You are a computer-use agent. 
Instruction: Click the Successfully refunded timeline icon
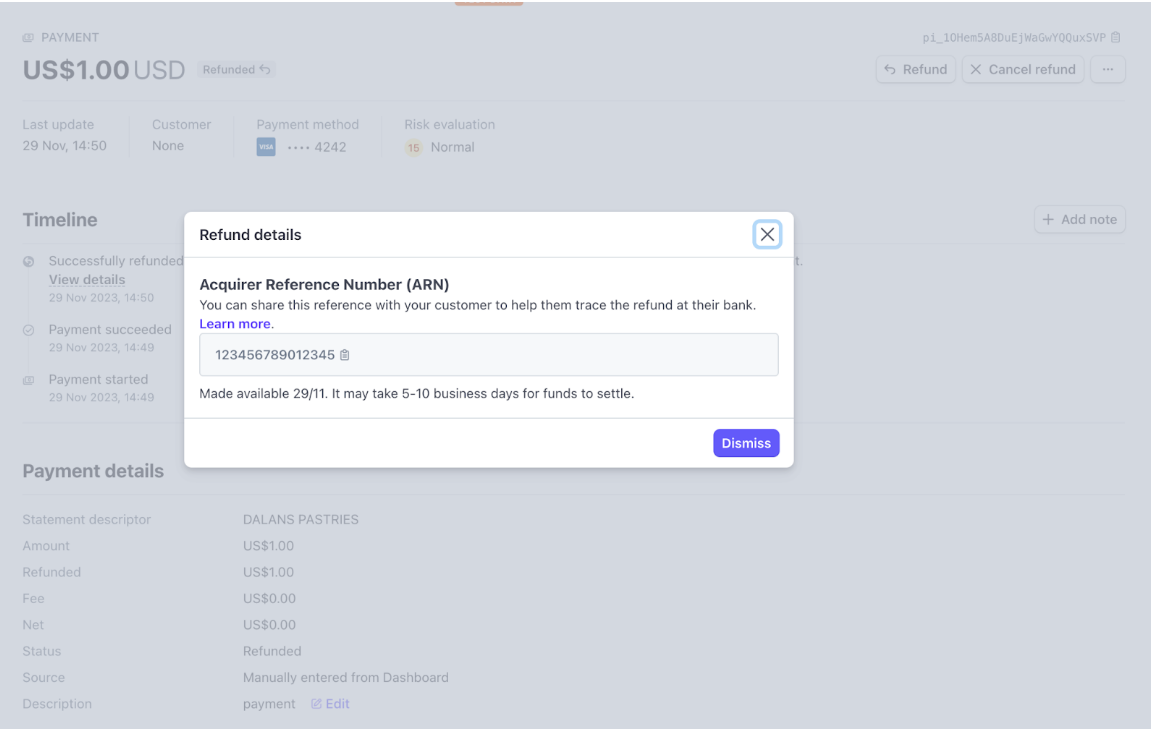coord(29,261)
